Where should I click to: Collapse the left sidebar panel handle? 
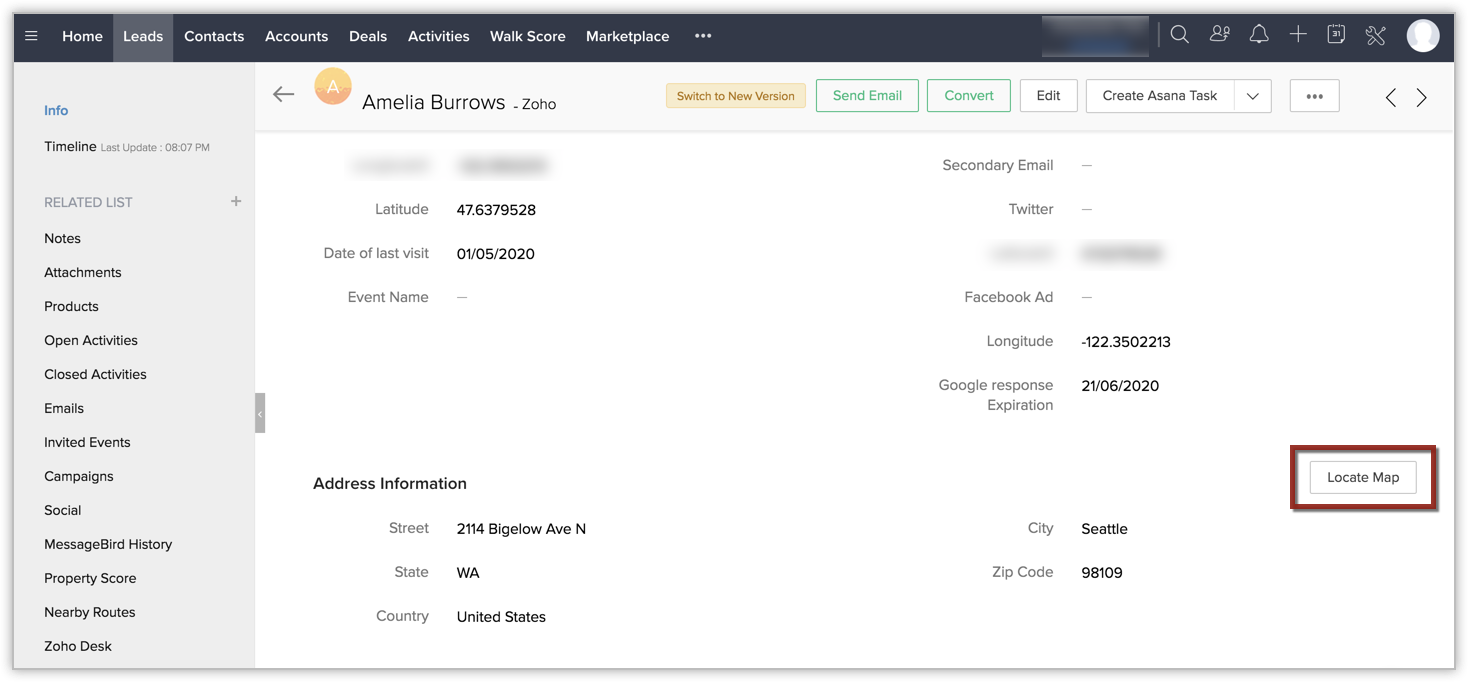pos(260,413)
